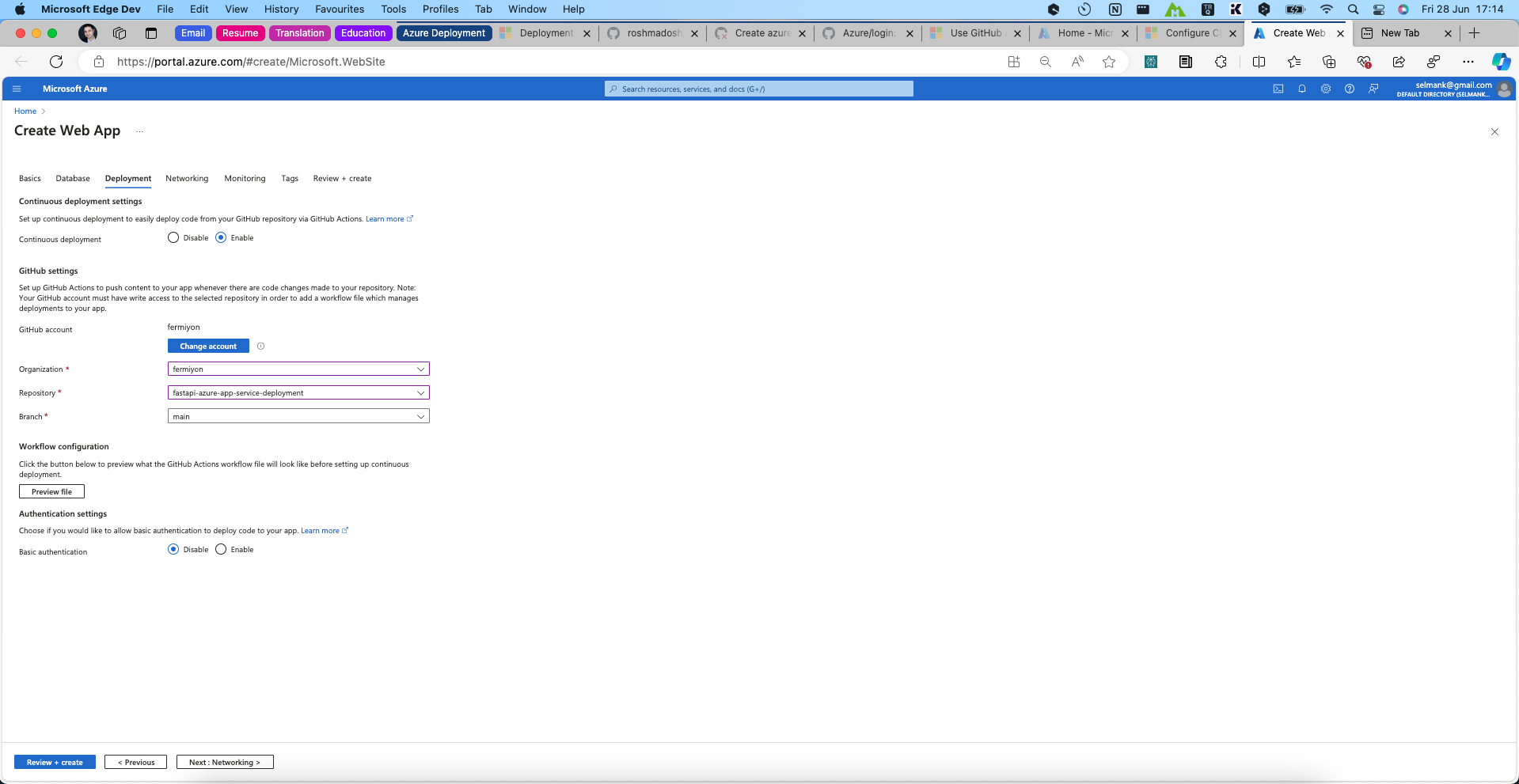1519x784 pixels.
Task: Open Edge Settings and more ellipsis
Action: click(x=1468, y=62)
